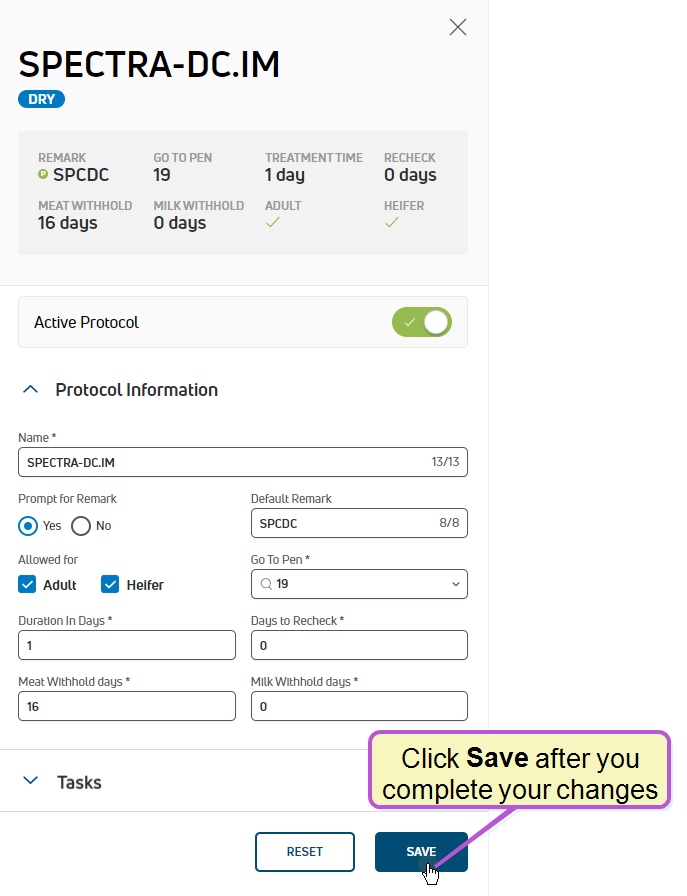Click the green Adult checkmark in summary
The width and height of the screenshot is (687, 896).
click(273, 222)
